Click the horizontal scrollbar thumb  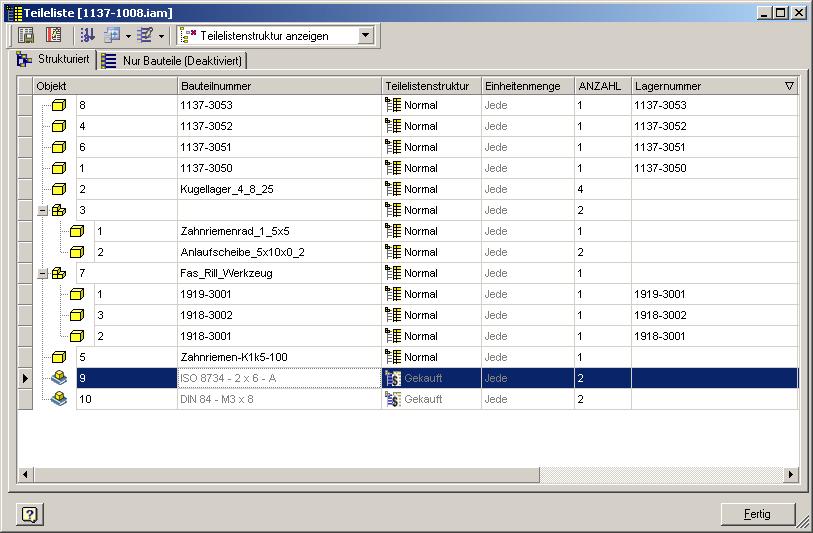click(287, 474)
